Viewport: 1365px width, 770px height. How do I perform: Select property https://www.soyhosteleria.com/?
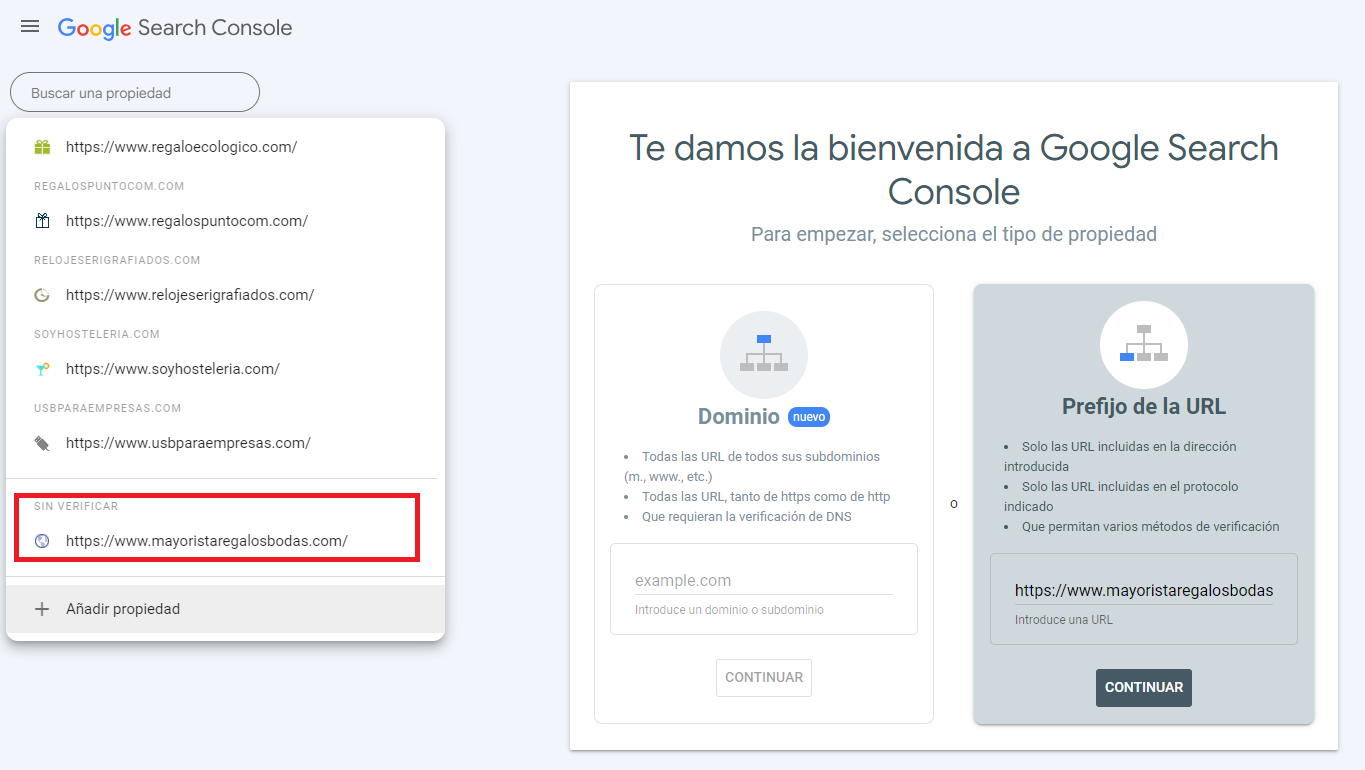click(225, 369)
